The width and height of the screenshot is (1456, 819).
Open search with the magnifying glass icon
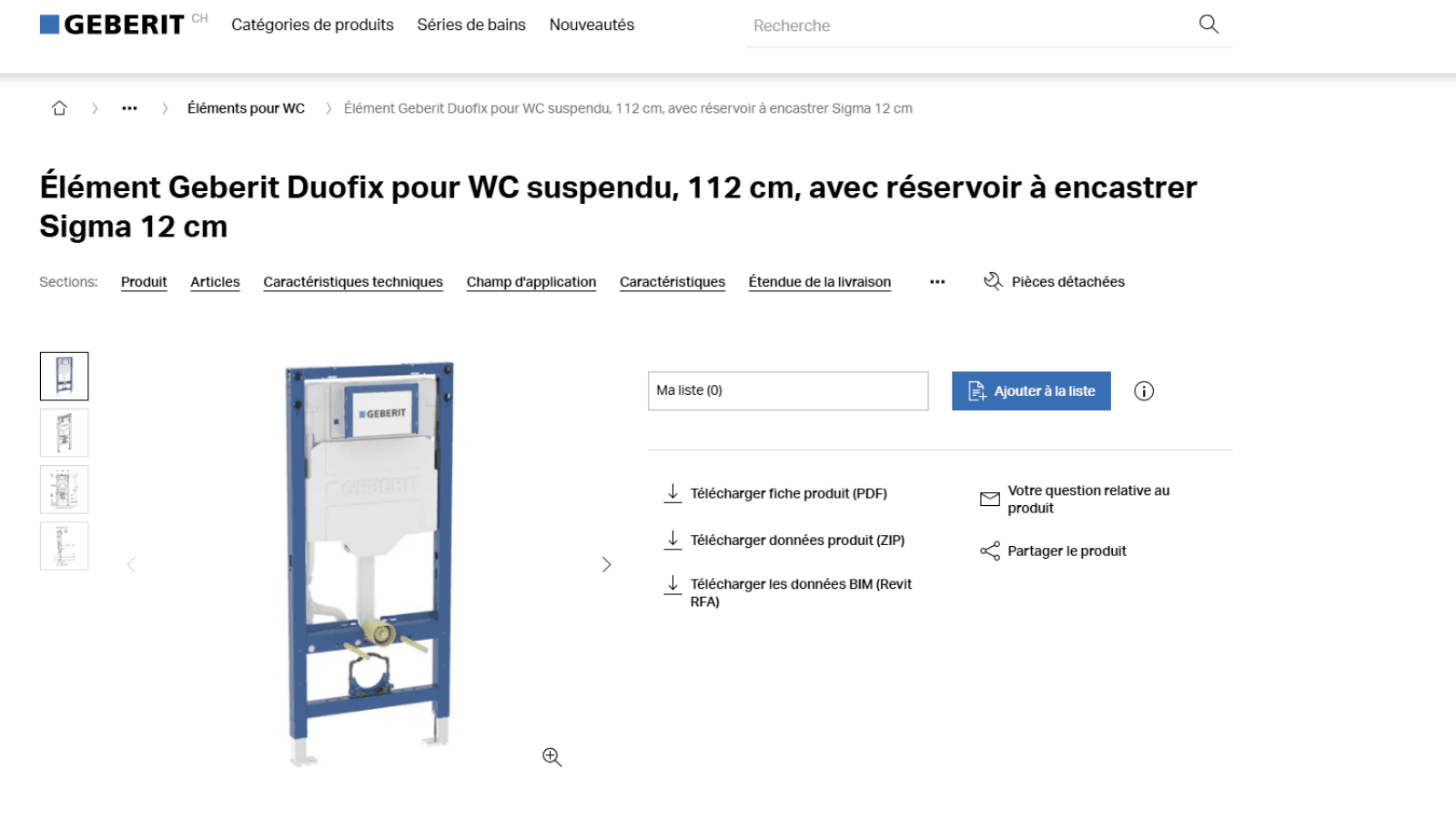point(1208,25)
